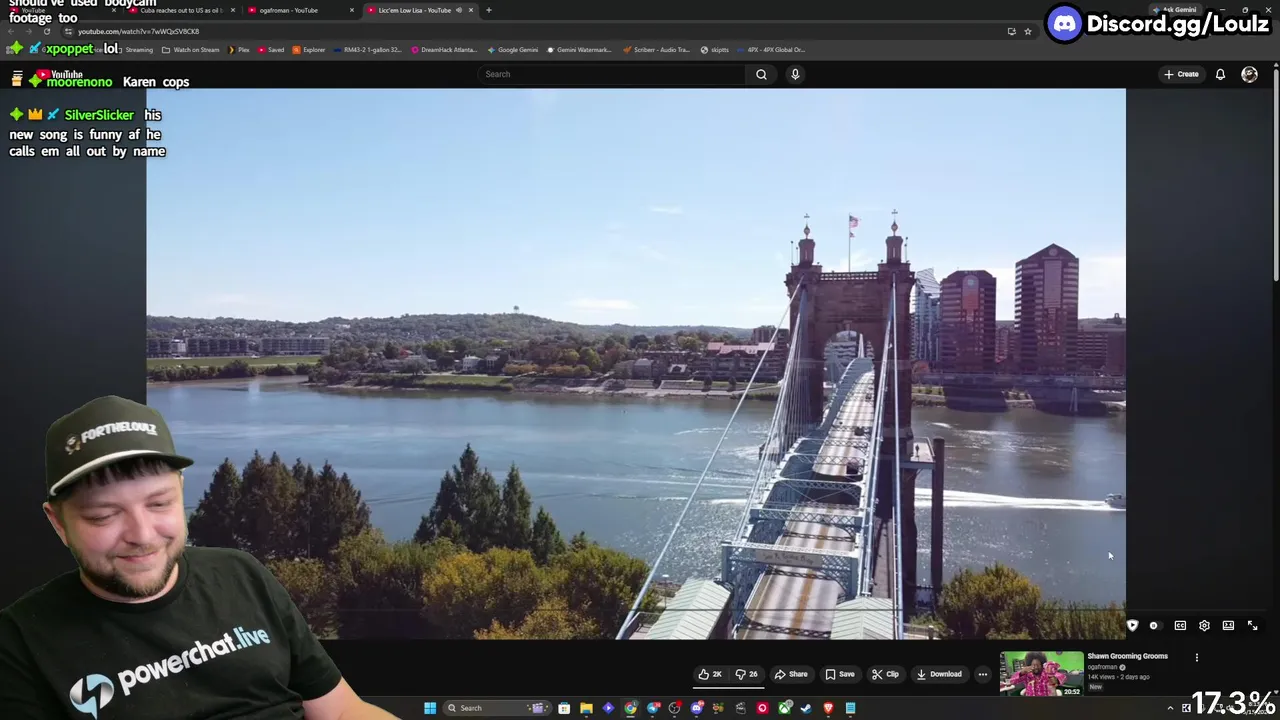Open File Explorer from taskbar
The height and width of the screenshot is (720, 1280).
pyautogui.click(x=586, y=708)
